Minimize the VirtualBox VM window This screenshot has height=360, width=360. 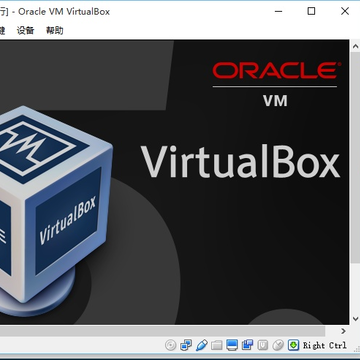click(278, 11)
